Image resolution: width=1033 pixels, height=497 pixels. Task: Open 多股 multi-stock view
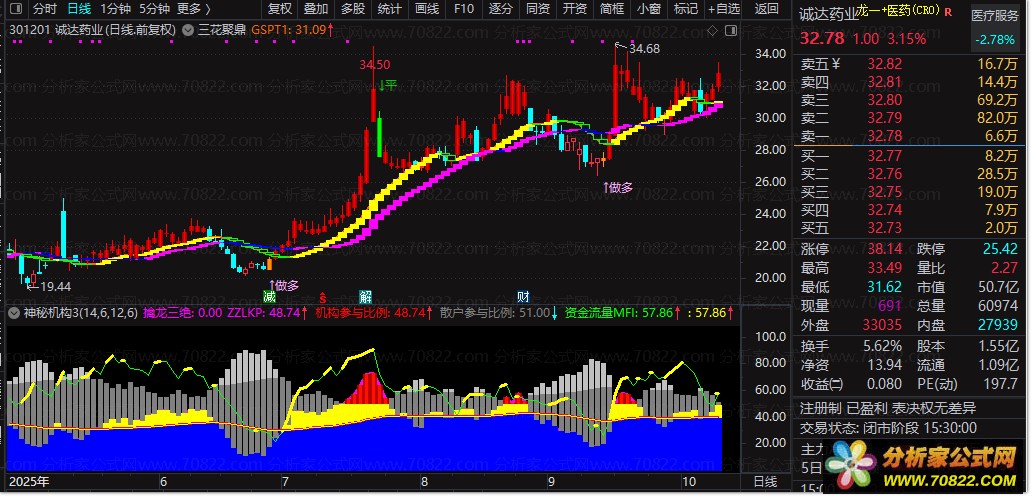(353, 9)
